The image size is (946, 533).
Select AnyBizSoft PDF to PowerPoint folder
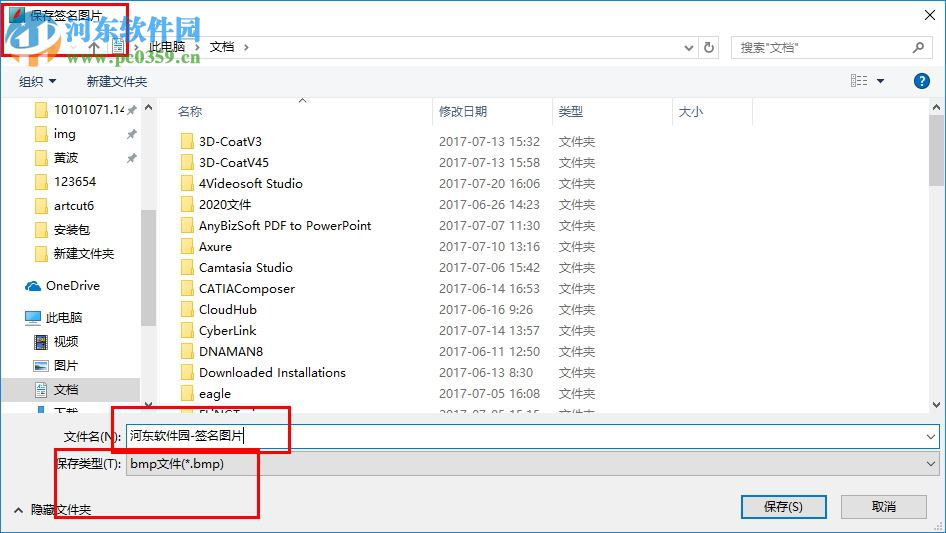click(x=285, y=226)
